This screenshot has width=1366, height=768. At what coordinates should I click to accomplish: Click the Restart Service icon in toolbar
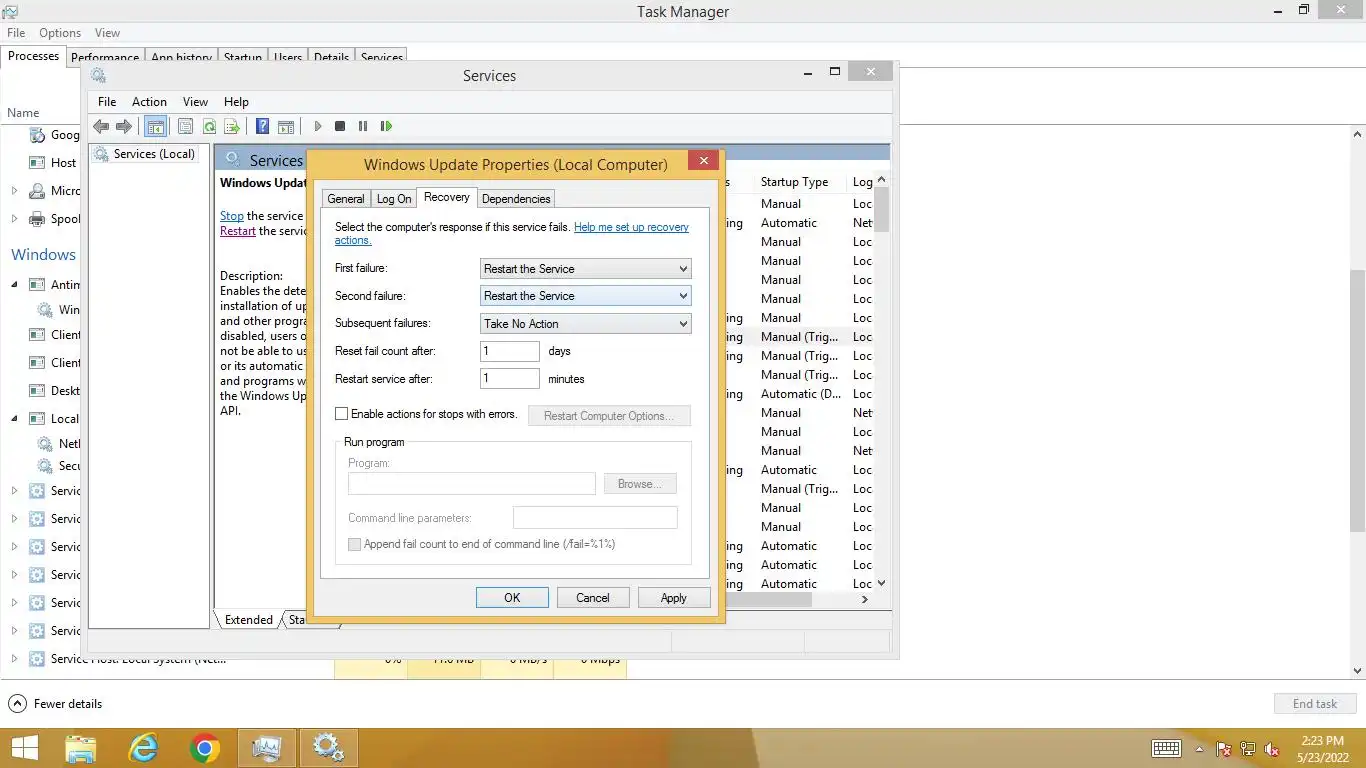coord(386,126)
